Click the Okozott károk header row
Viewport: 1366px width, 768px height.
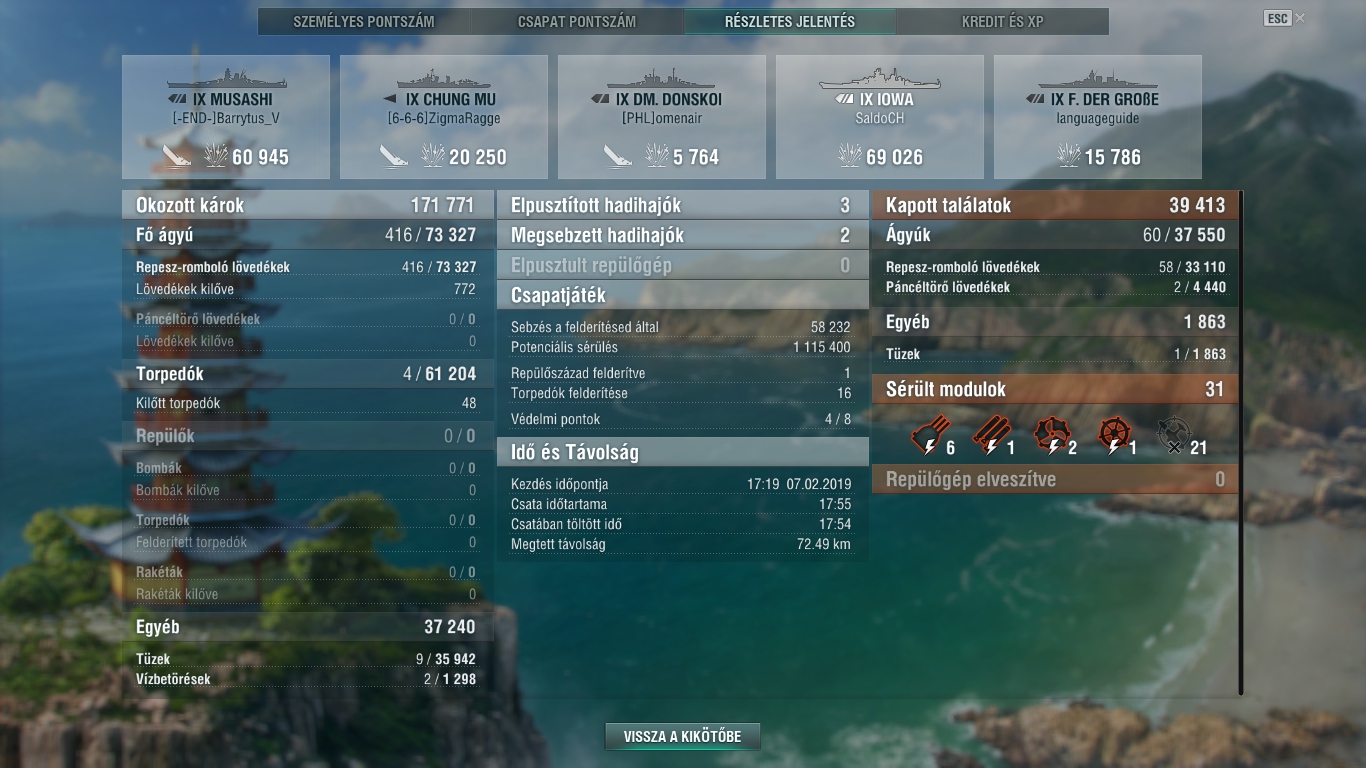tap(308, 205)
